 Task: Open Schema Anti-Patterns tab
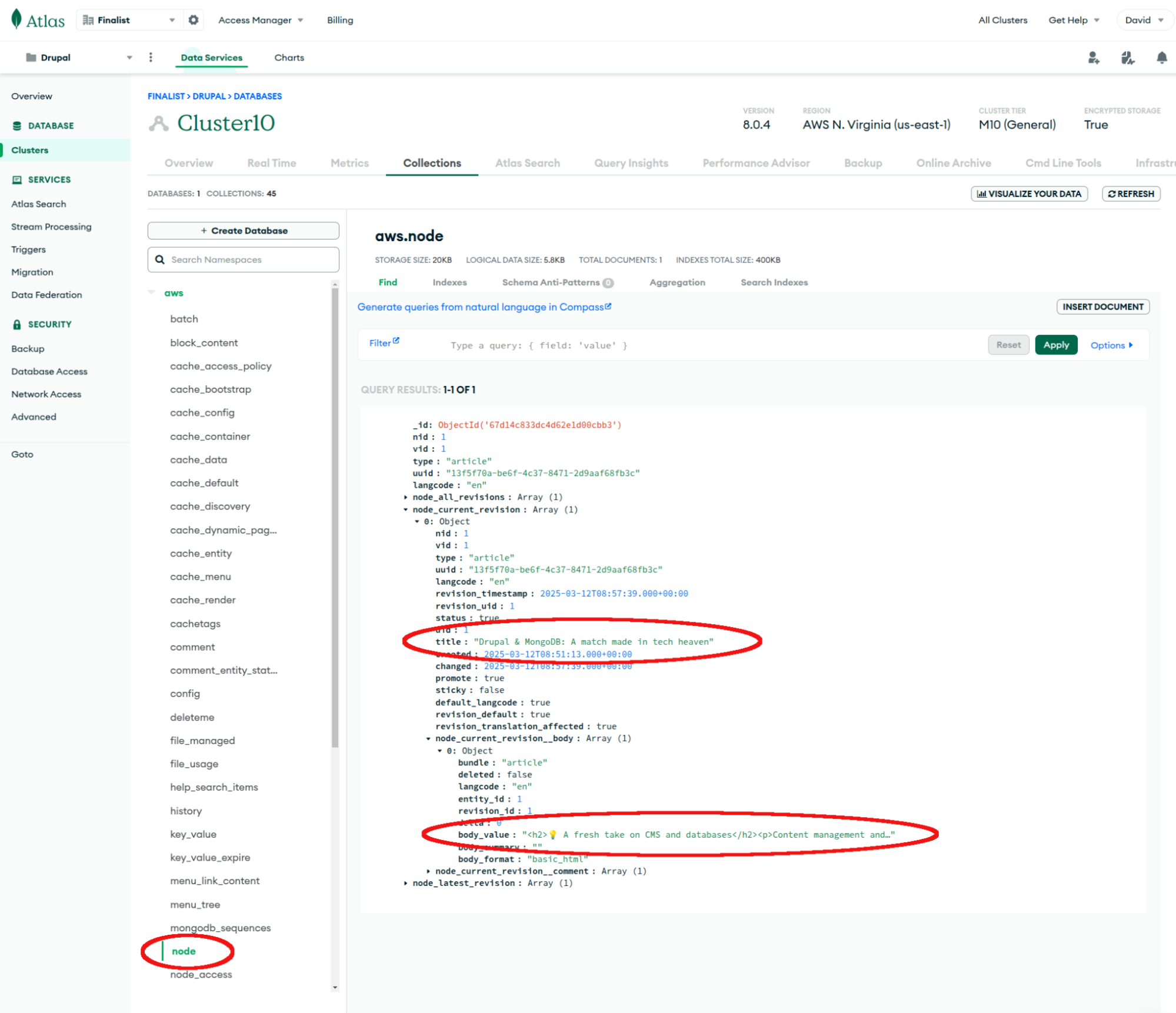tap(557, 282)
